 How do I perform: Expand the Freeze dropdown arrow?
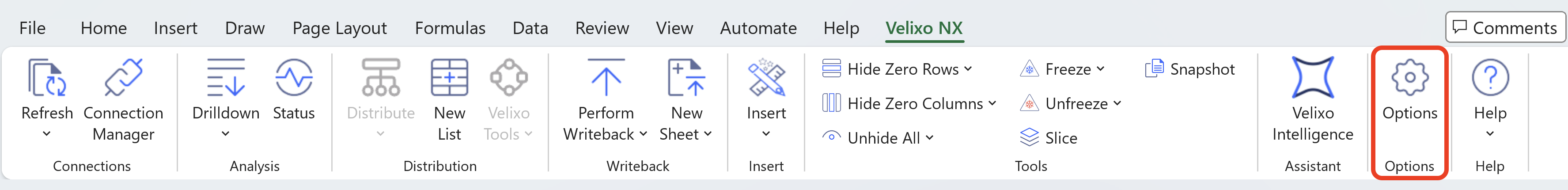pyautogui.click(x=1101, y=69)
